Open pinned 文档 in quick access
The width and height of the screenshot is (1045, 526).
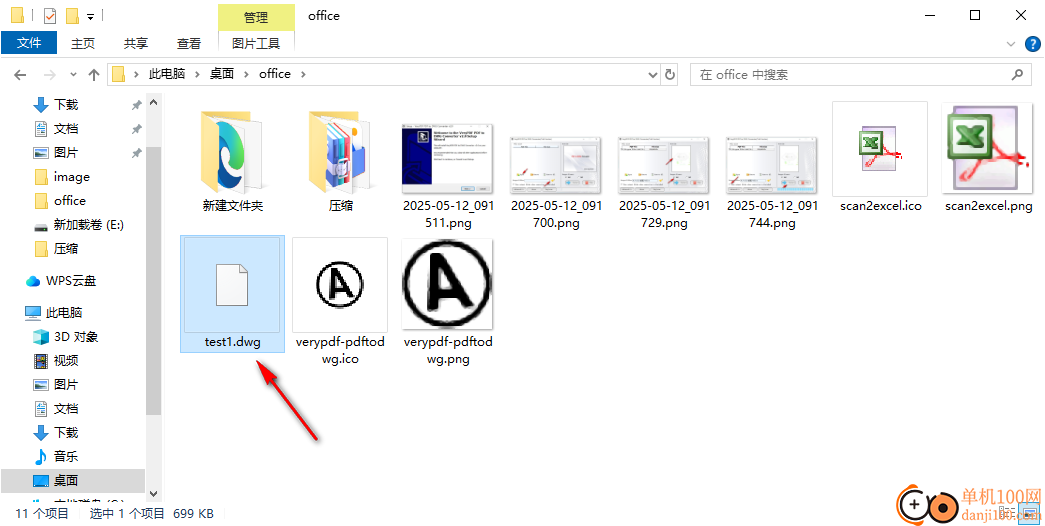point(56,129)
